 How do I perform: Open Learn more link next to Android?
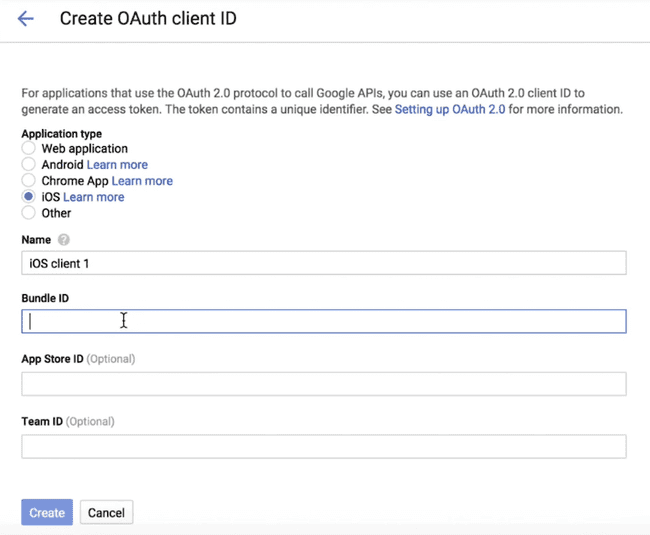(117, 165)
